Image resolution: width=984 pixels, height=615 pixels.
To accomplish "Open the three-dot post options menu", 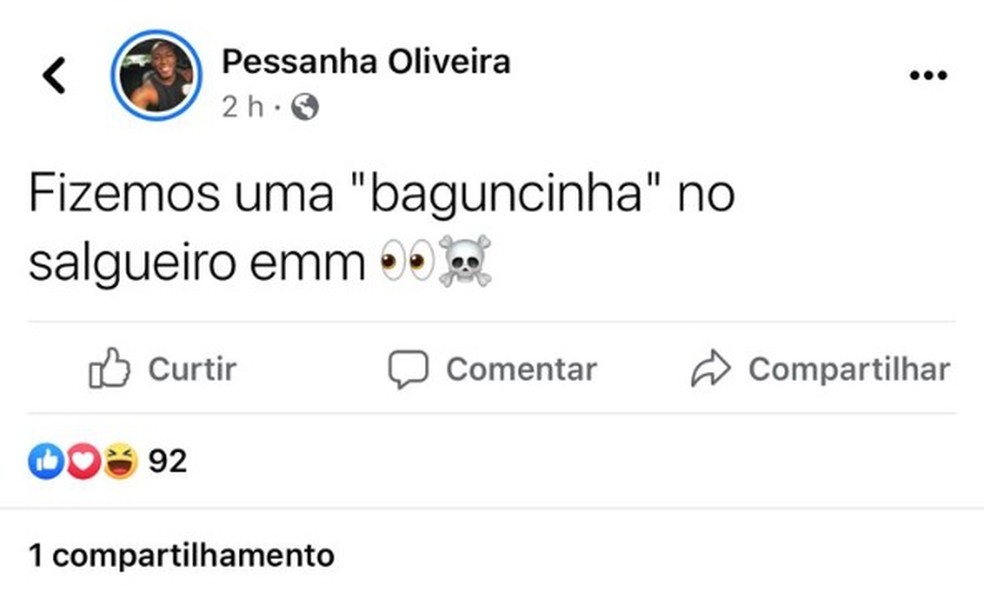I will tap(927, 76).
